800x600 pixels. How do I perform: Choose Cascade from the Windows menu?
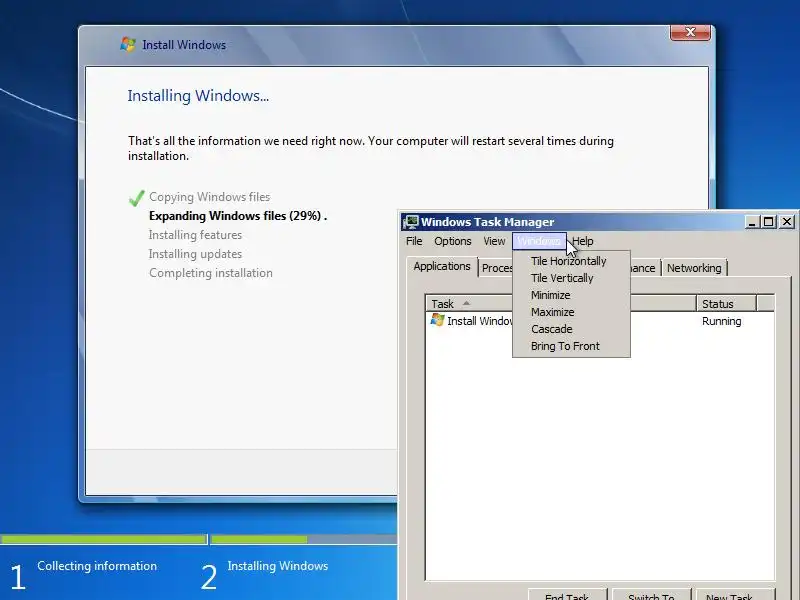571,329
